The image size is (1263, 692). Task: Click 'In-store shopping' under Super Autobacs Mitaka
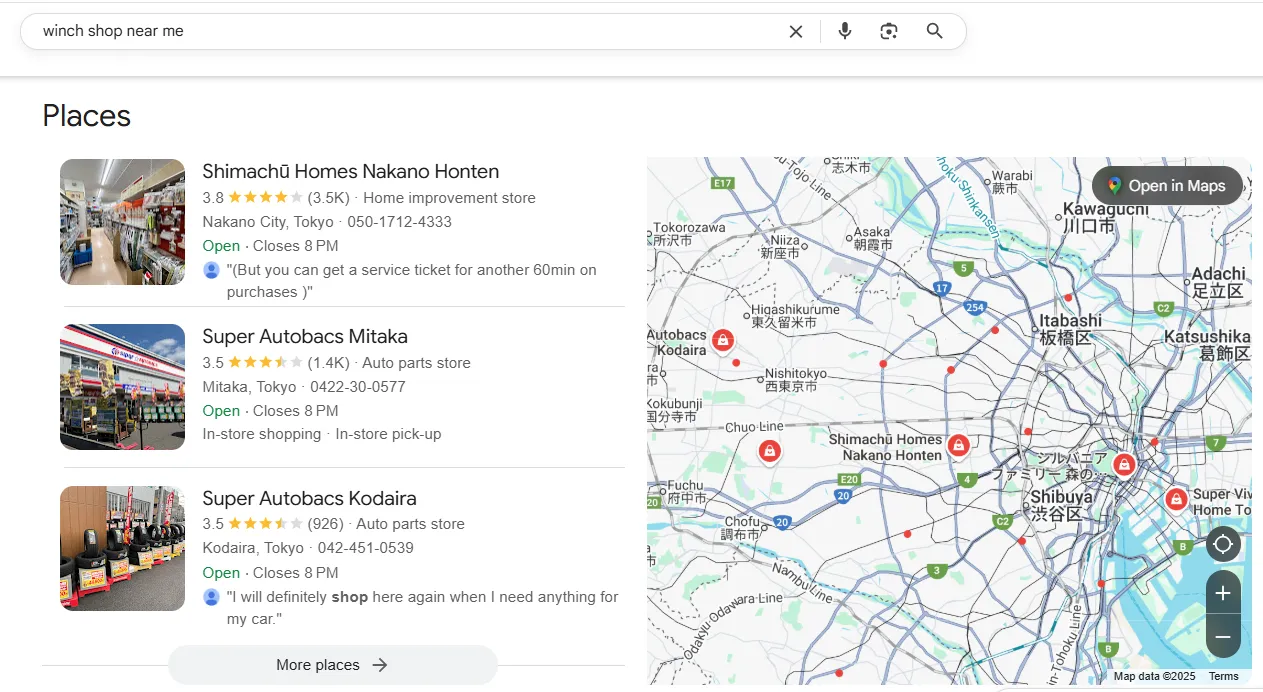[x=261, y=434]
